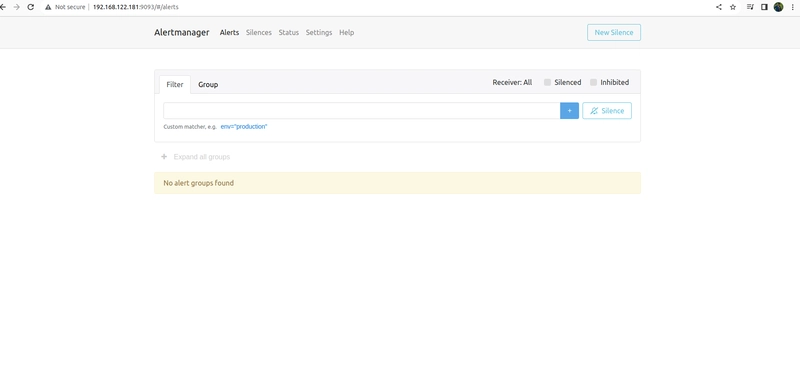This screenshot has height=379, width=800.
Task: Open the Silences page
Action: pos(259,32)
